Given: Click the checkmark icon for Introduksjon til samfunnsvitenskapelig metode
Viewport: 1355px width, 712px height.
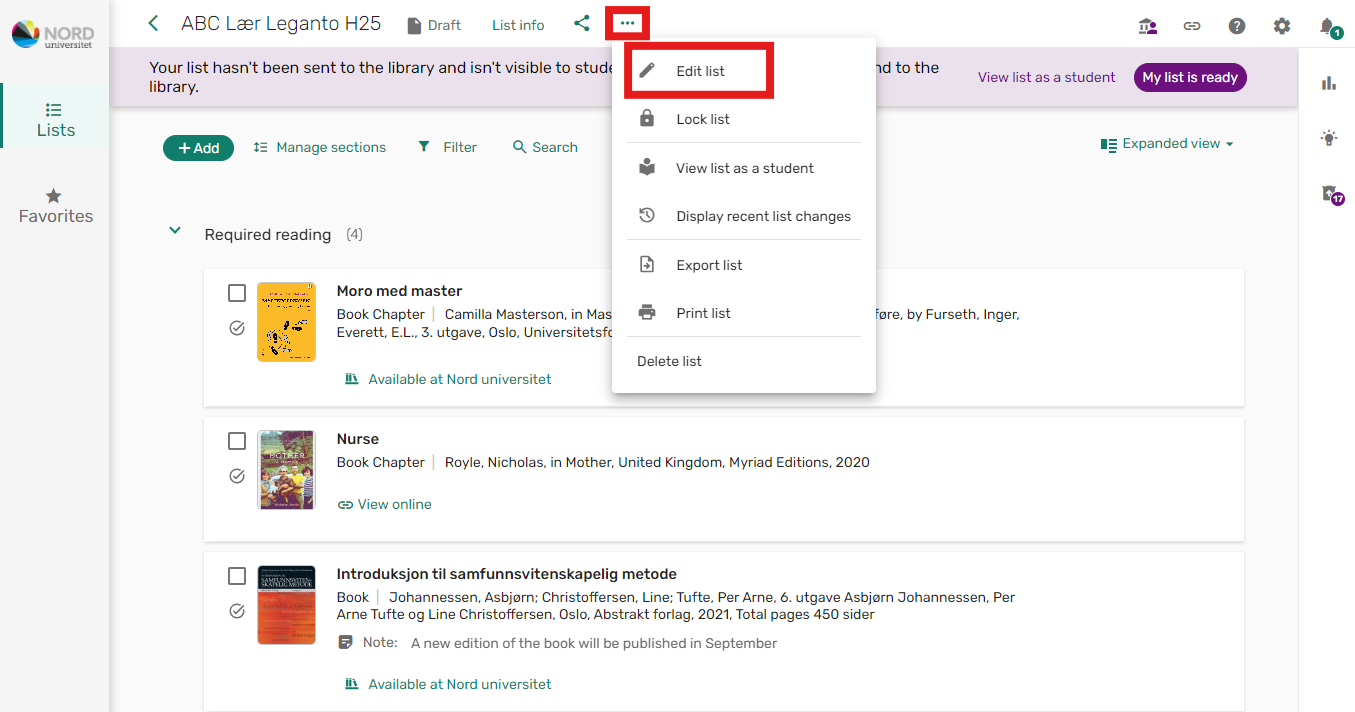Looking at the screenshot, I should pyautogui.click(x=237, y=611).
